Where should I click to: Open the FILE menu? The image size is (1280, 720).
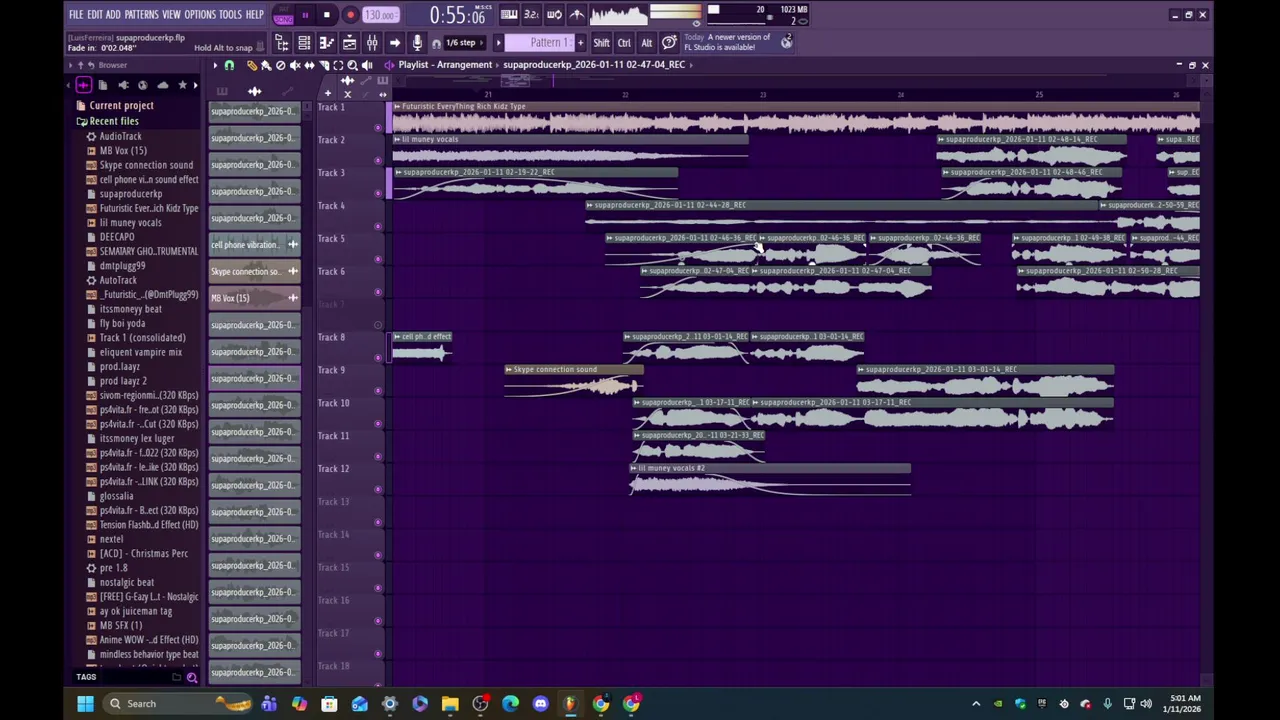pyautogui.click(x=76, y=15)
